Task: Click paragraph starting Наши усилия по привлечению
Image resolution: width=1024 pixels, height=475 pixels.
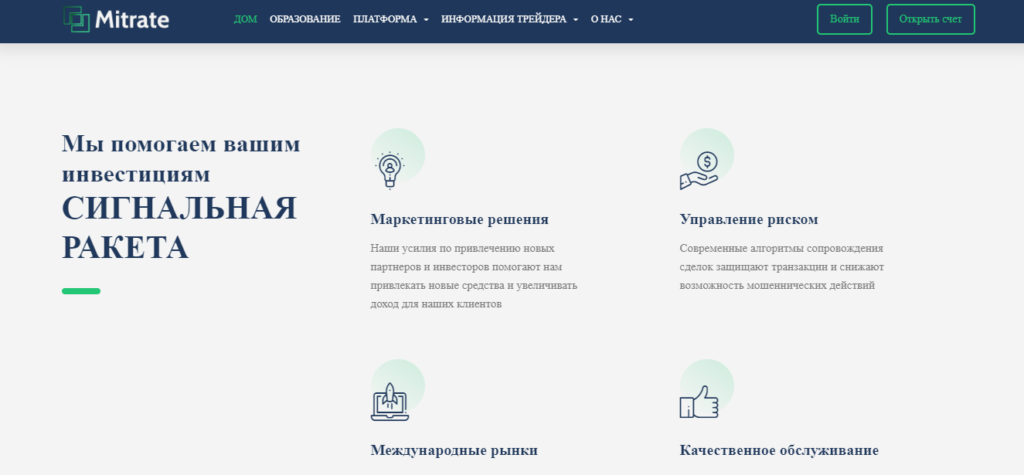Action: click(x=474, y=276)
